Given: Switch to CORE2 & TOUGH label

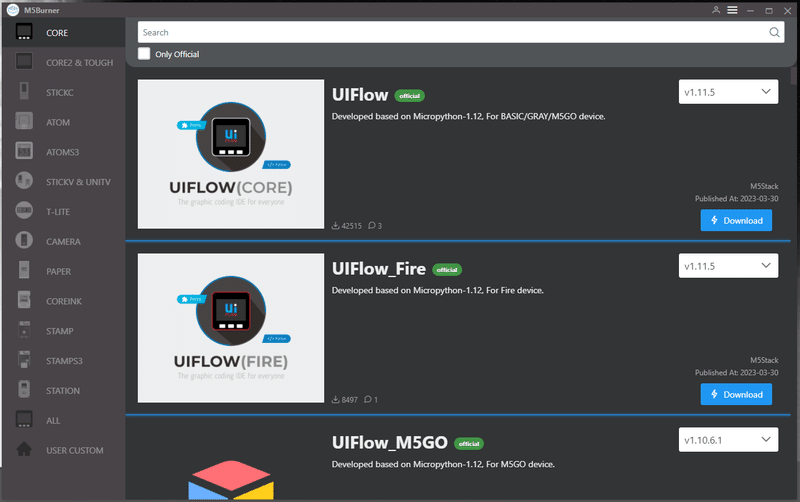Looking at the screenshot, I should coord(80,63).
